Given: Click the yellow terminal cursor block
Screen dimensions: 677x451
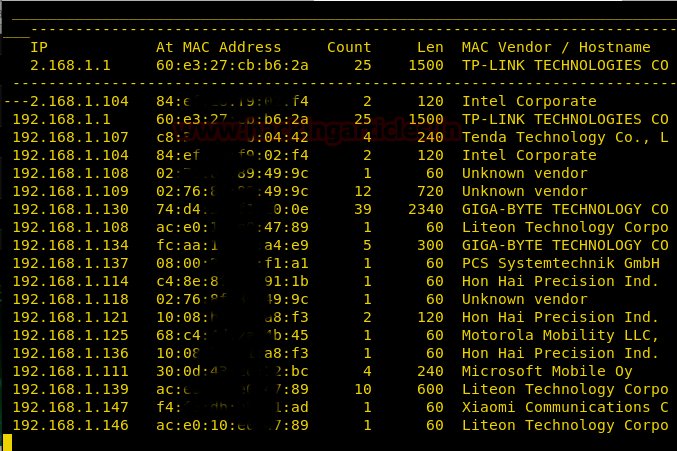Looking at the screenshot, I should pos(8,442).
